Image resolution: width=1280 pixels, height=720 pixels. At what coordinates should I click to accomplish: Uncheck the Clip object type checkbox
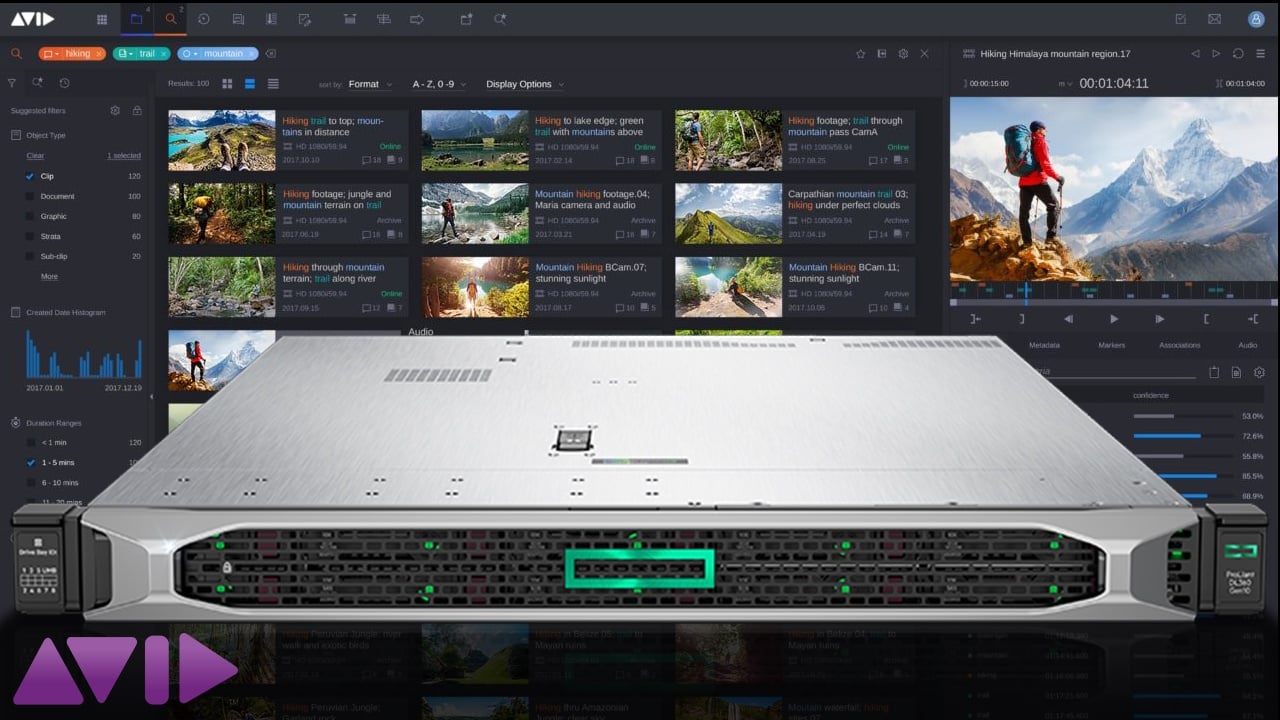pyautogui.click(x=30, y=176)
